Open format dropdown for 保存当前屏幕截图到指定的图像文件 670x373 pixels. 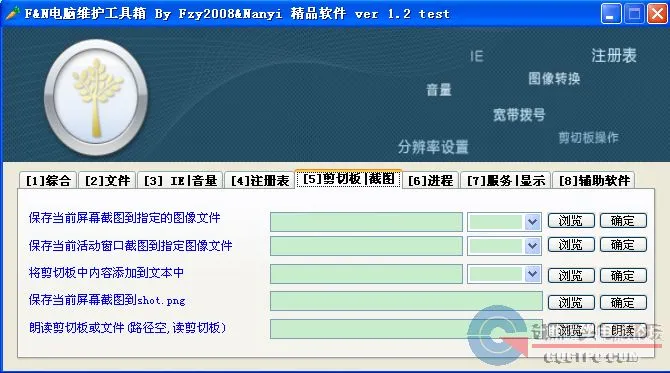coord(532,222)
